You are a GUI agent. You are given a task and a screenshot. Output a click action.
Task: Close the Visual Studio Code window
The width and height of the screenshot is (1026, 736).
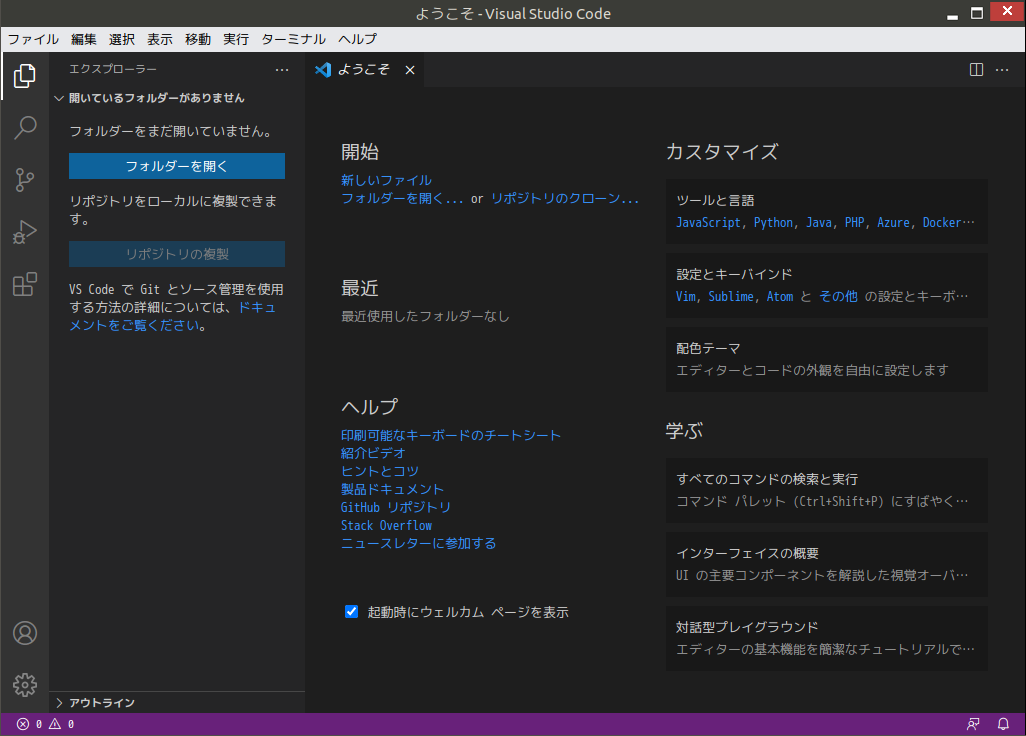(x=1007, y=12)
